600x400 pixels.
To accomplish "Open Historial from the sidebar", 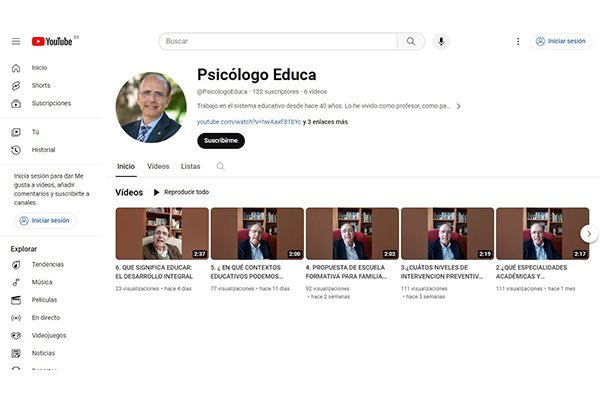I will click(43, 150).
